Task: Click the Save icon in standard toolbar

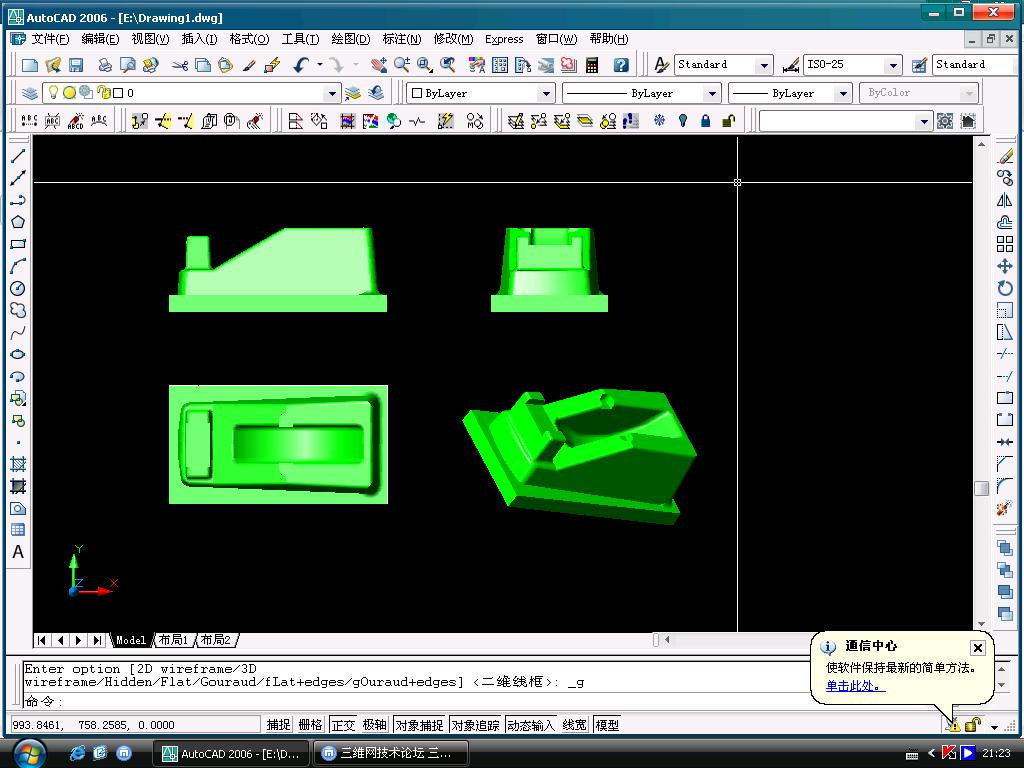Action: point(76,65)
